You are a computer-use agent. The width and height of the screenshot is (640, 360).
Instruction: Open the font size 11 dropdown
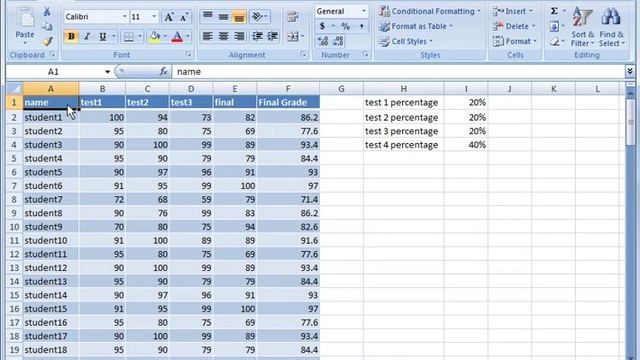[x=154, y=17]
